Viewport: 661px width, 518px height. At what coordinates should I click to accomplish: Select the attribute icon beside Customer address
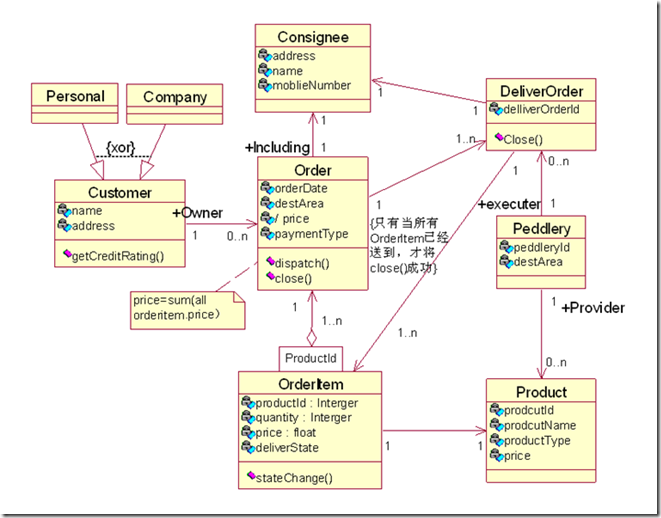[x=64, y=225]
